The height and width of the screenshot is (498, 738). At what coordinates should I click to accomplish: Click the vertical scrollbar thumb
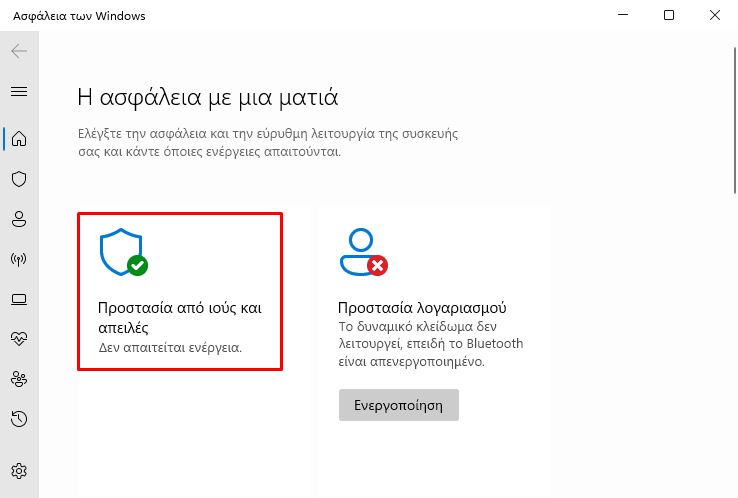[x=735, y=120]
